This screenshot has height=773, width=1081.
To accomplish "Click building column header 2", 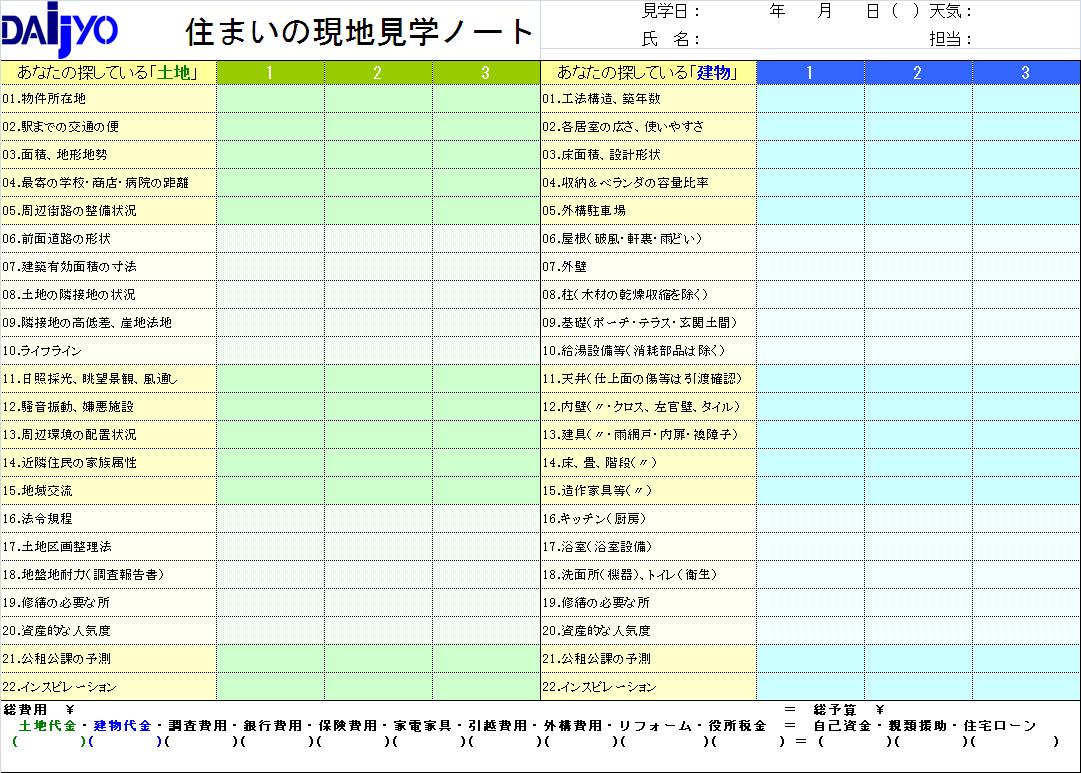I will [x=918, y=72].
